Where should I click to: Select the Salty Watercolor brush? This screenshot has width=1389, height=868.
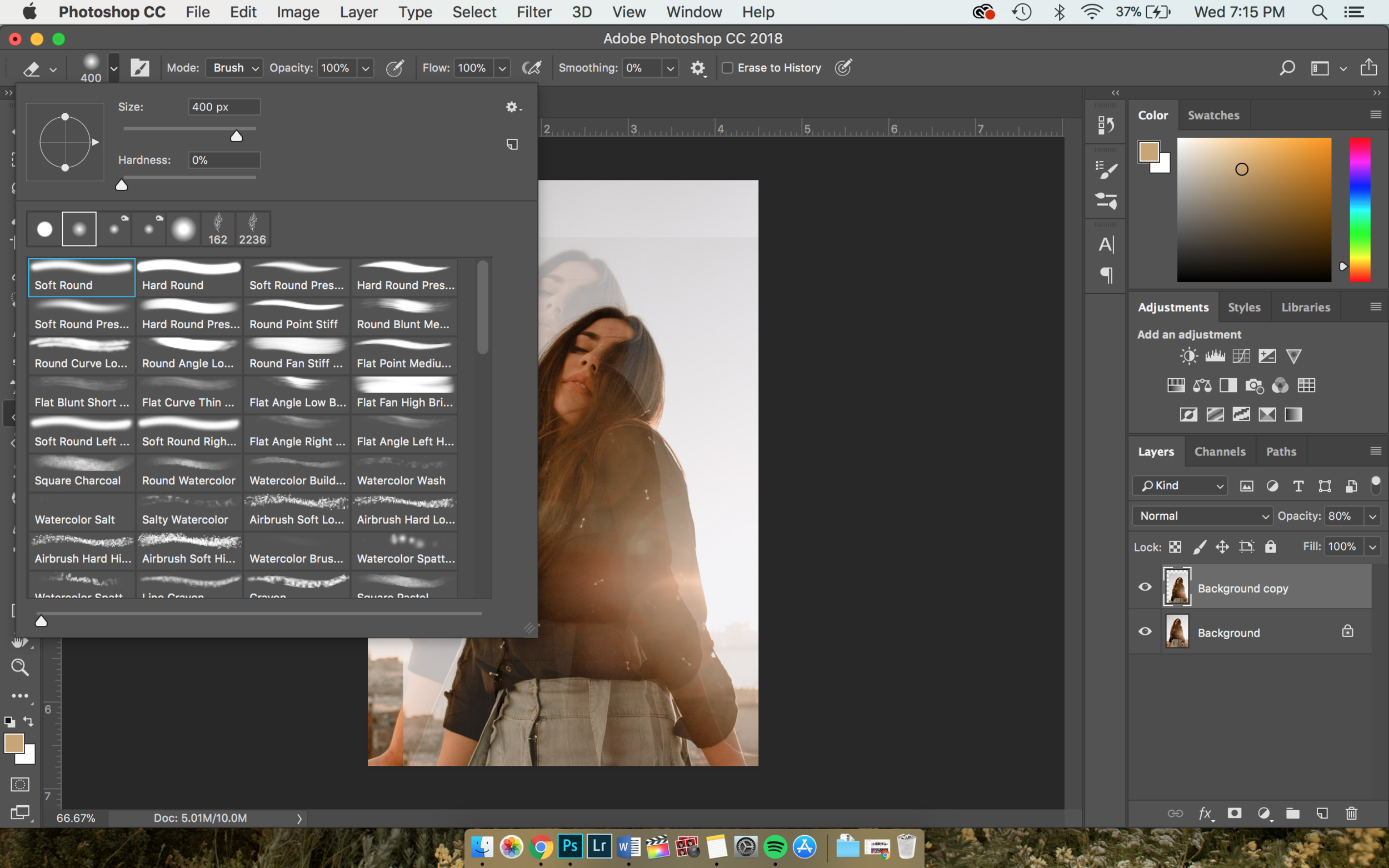tap(189, 511)
